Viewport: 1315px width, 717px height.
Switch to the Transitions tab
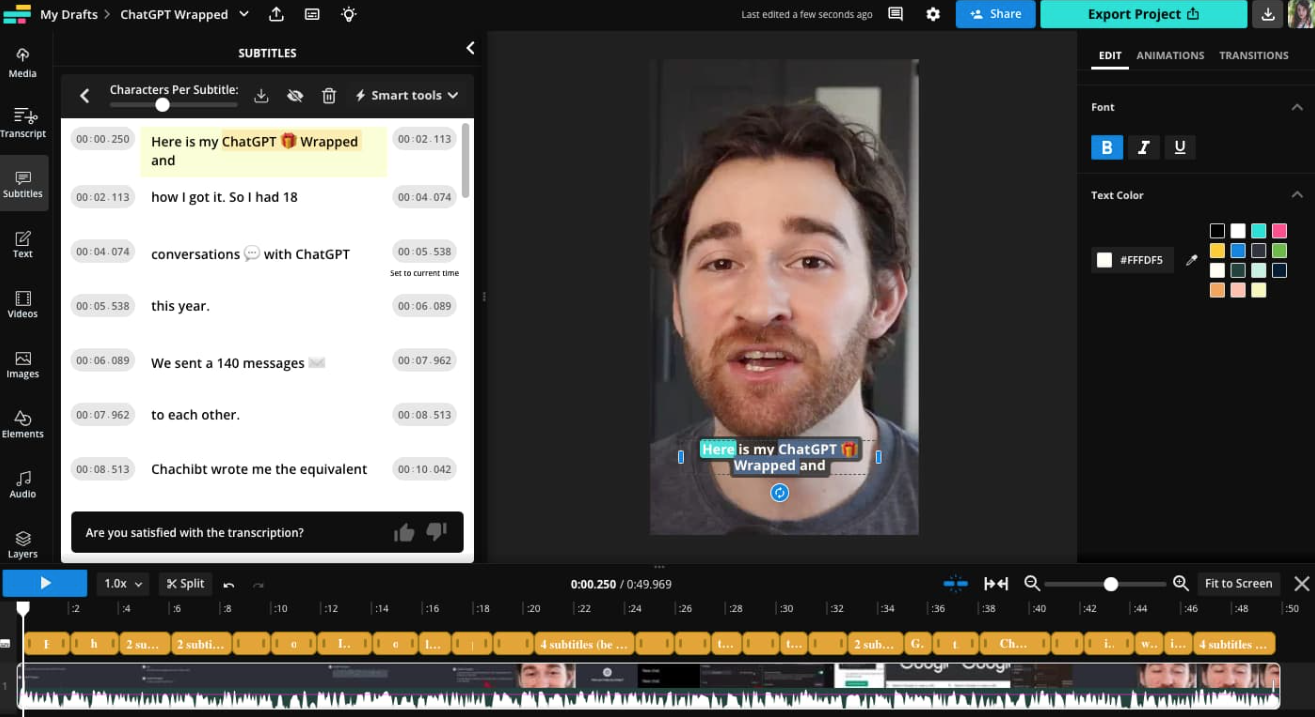coord(1253,55)
